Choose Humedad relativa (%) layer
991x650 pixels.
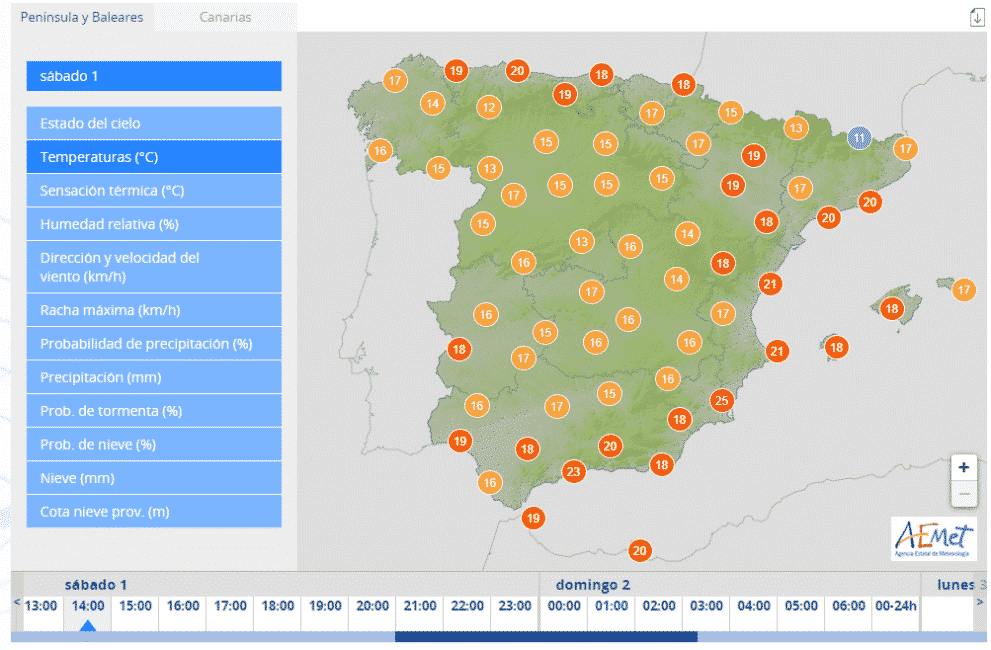click(x=154, y=224)
